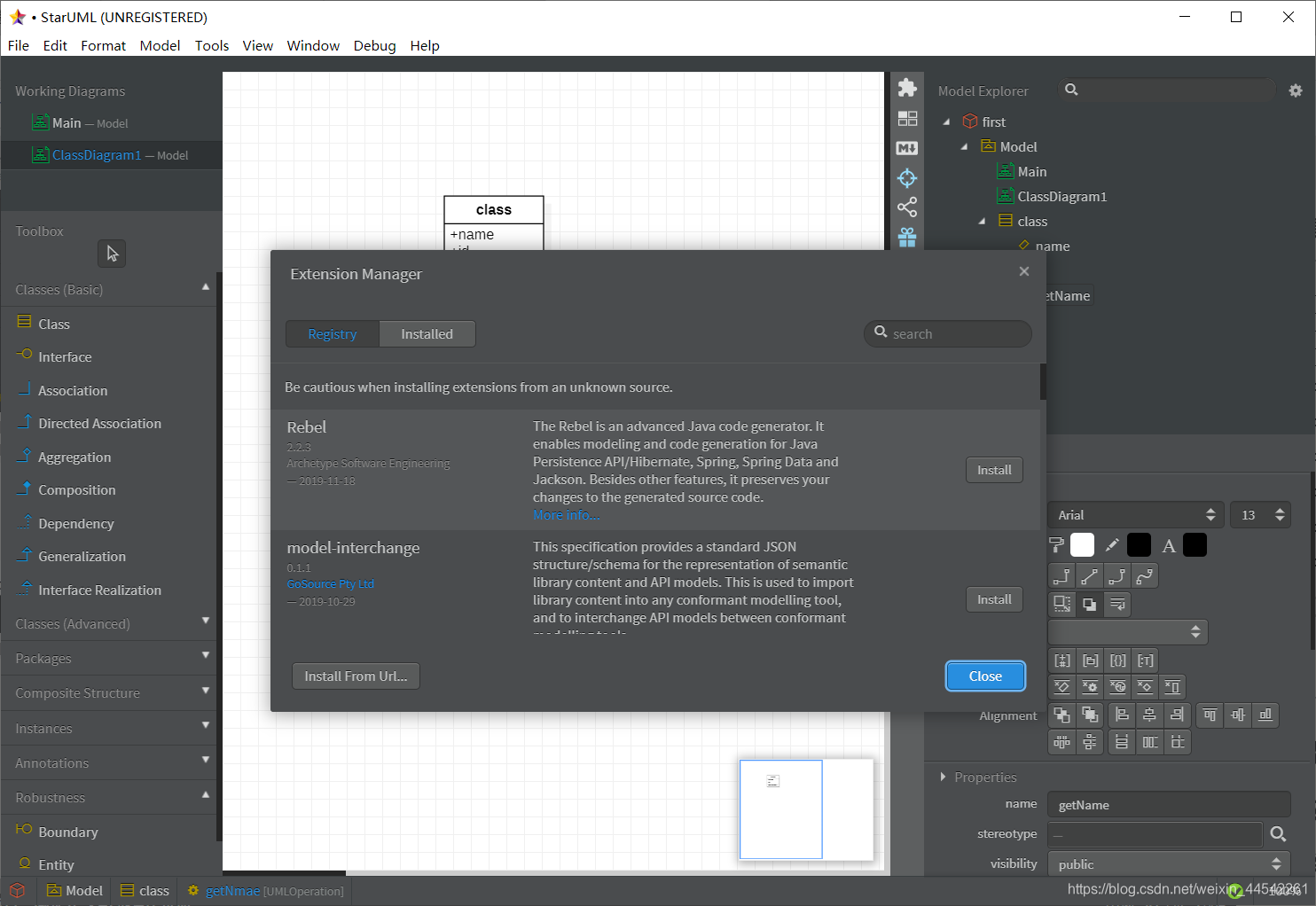The height and width of the screenshot is (906, 1316).
Task: Toggle Show Type format option
Action: pyautogui.click(x=1146, y=660)
